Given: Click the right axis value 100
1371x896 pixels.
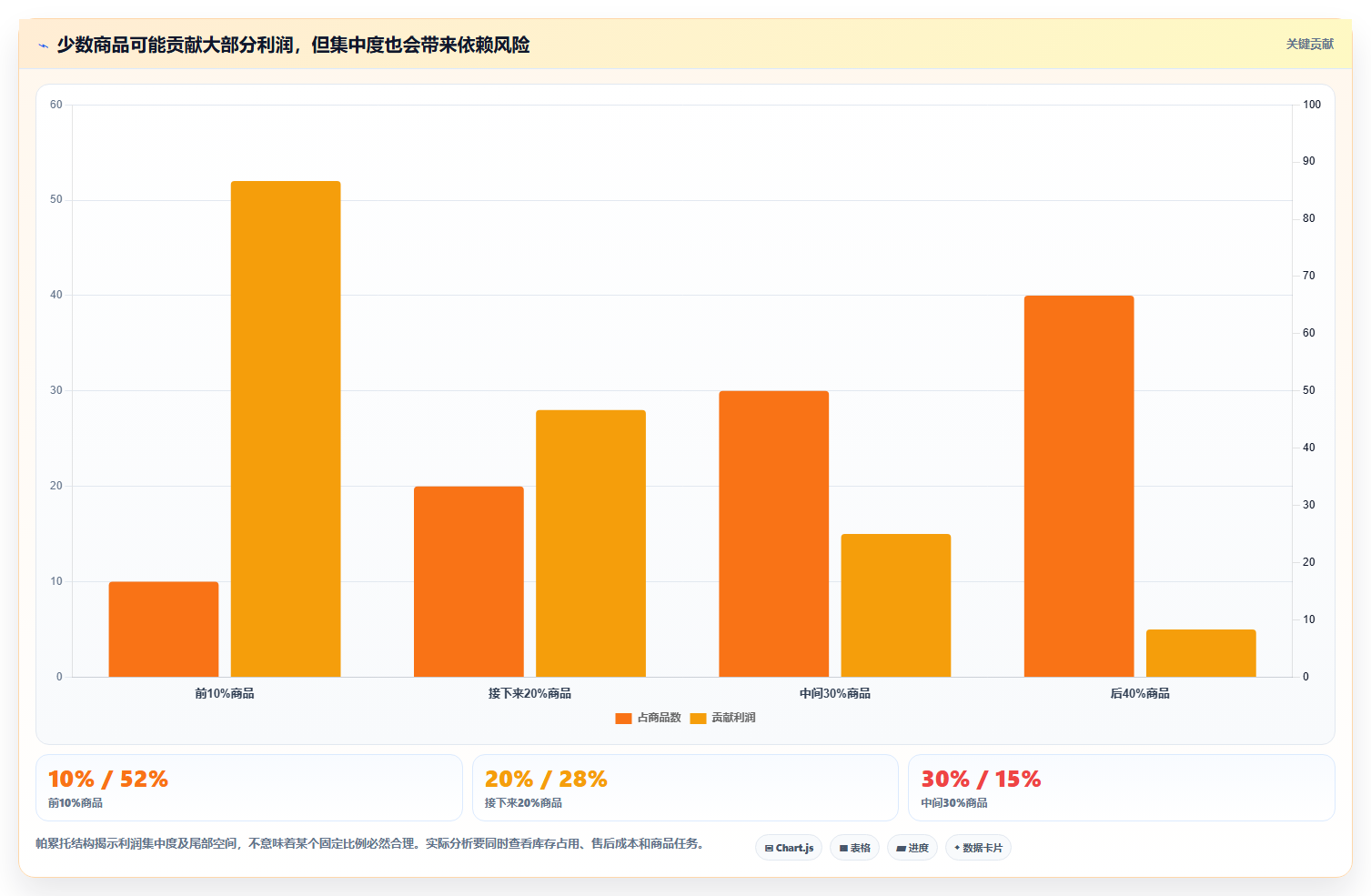Looking at the screenshot, I should pos(1312,105).
